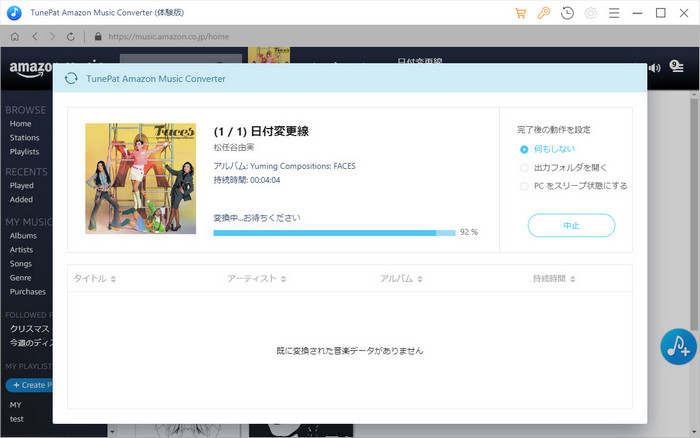Click the duration text 00:04:04
This screenshot has width=700, height=438.
[265, 180]
